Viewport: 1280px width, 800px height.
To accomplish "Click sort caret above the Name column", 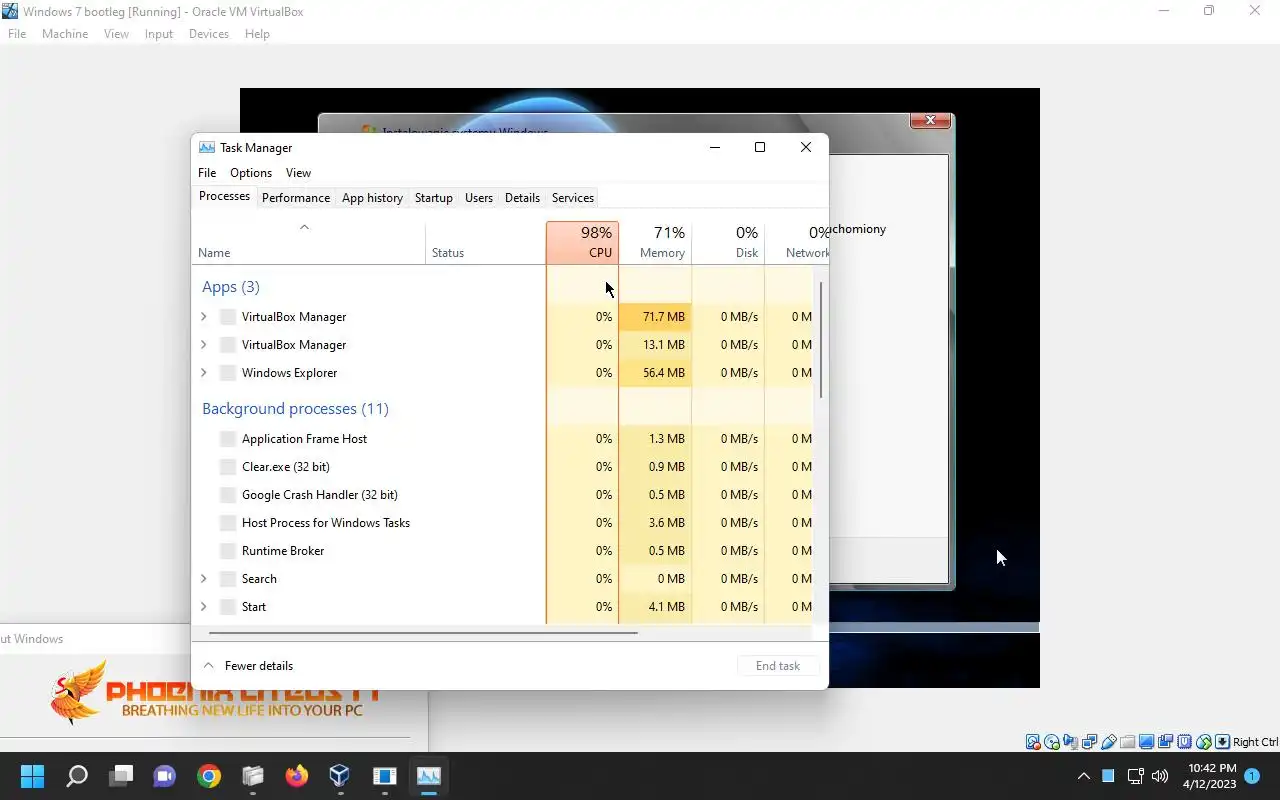I will pos(304,227).
